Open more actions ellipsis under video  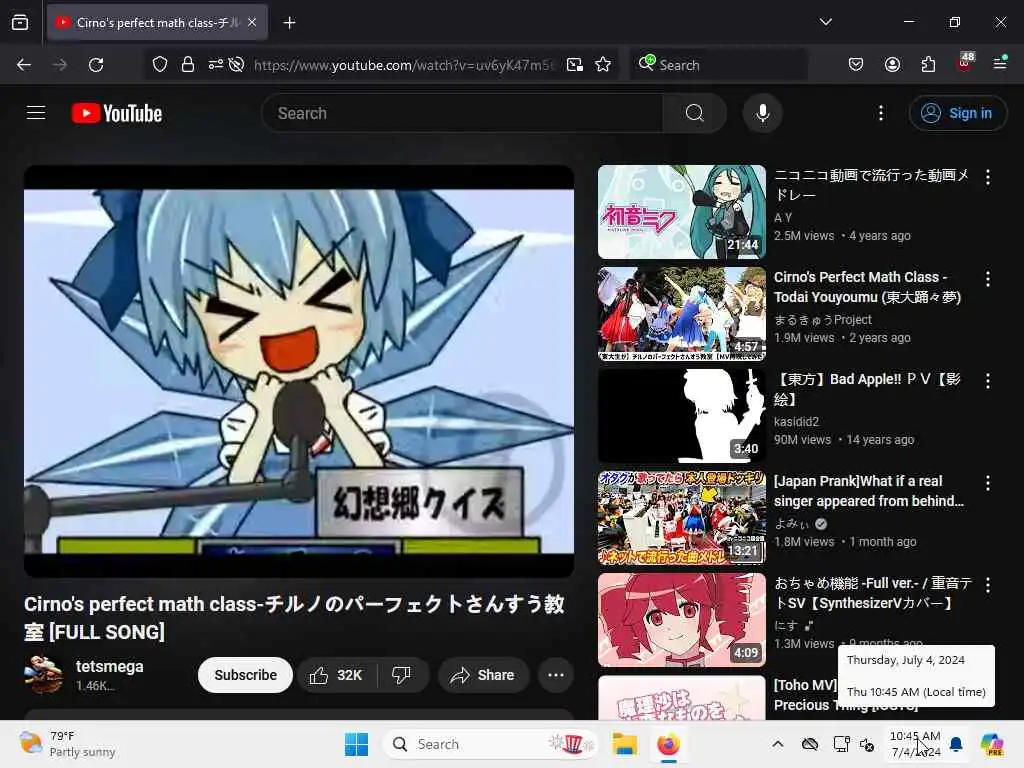pos(556,675)
